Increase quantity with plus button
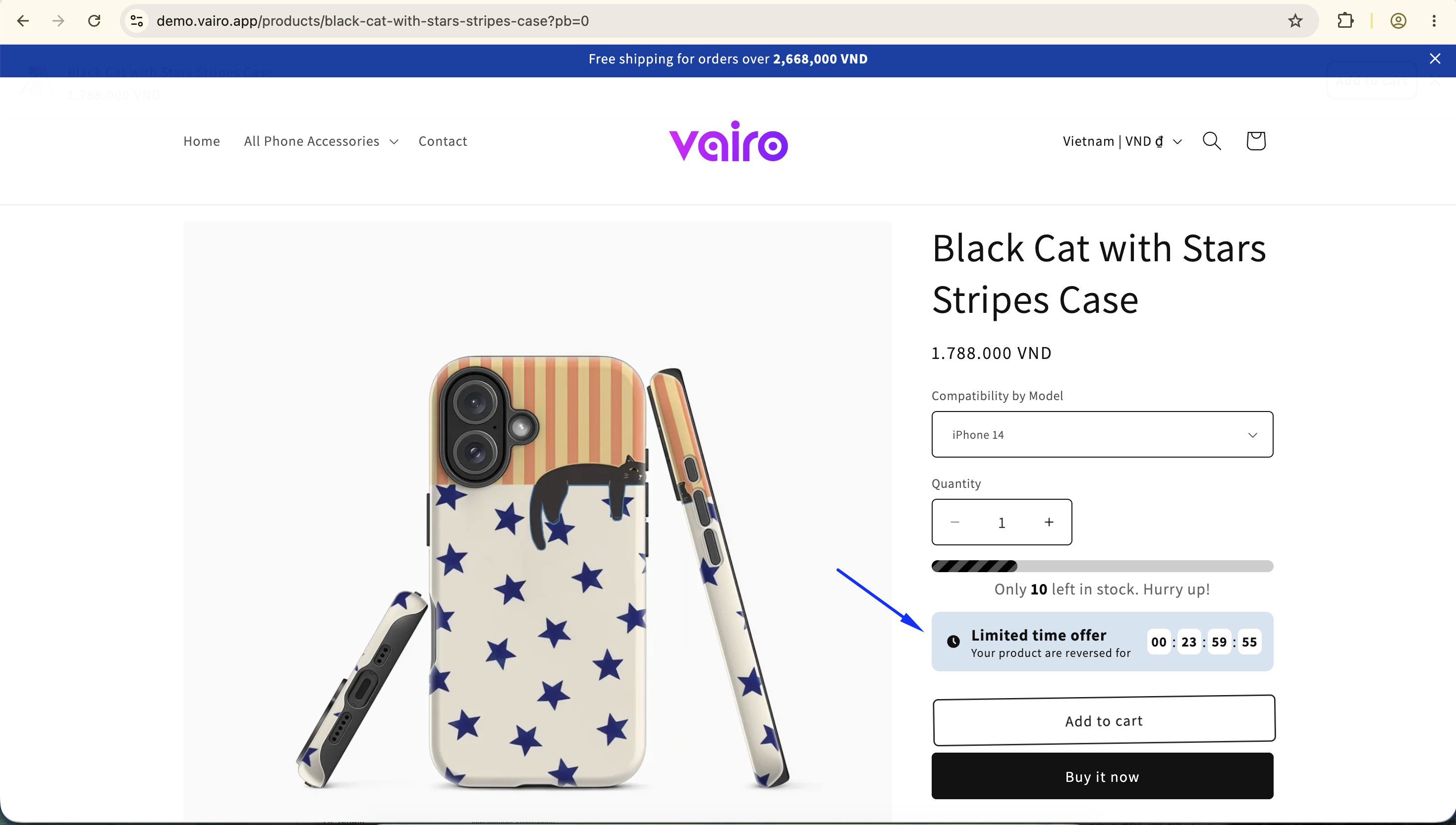Screen dimensions: 1456x825 point(1049,522)
